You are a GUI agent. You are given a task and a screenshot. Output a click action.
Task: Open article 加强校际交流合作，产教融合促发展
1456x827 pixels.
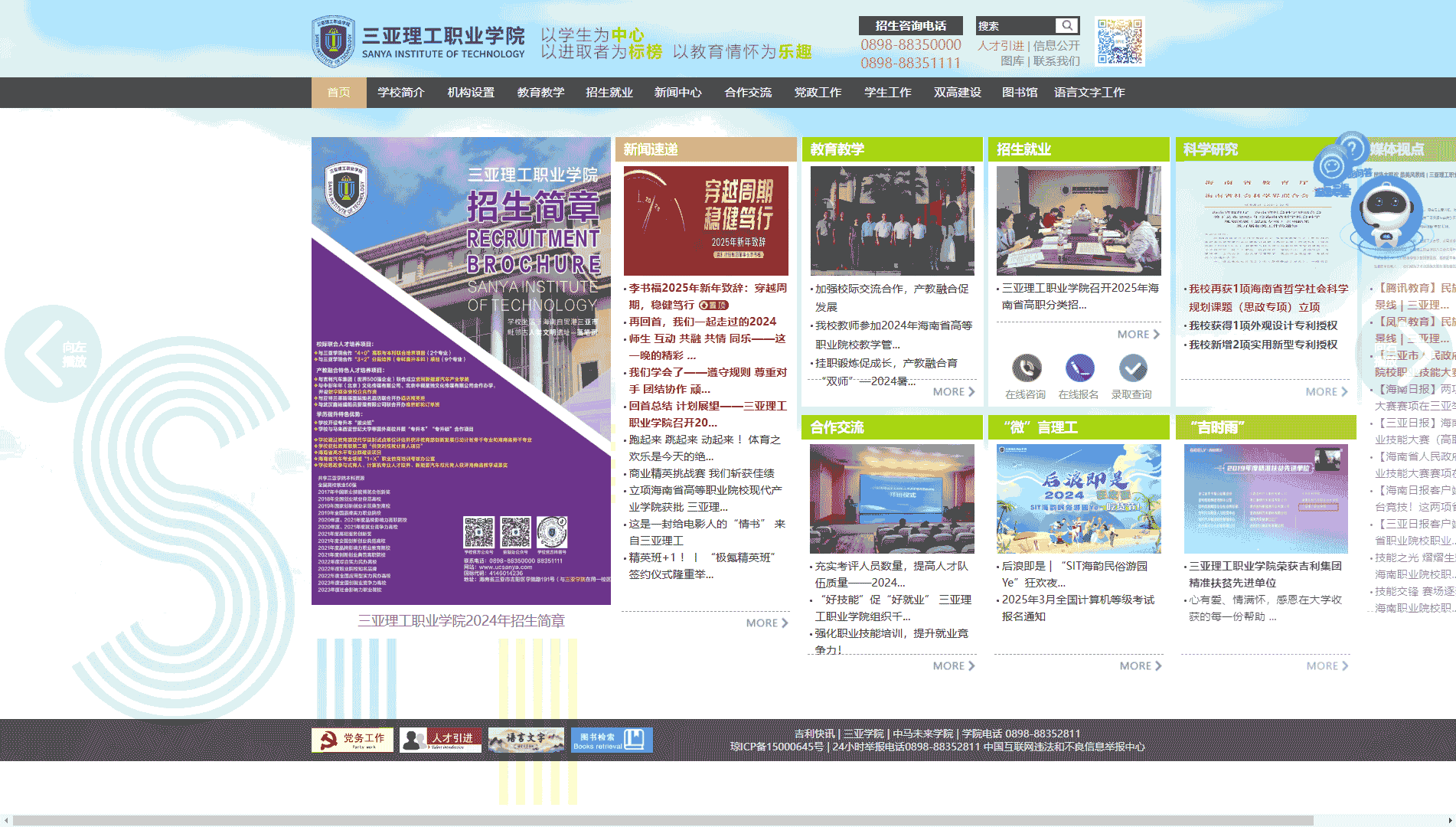[x=892, y=297]
